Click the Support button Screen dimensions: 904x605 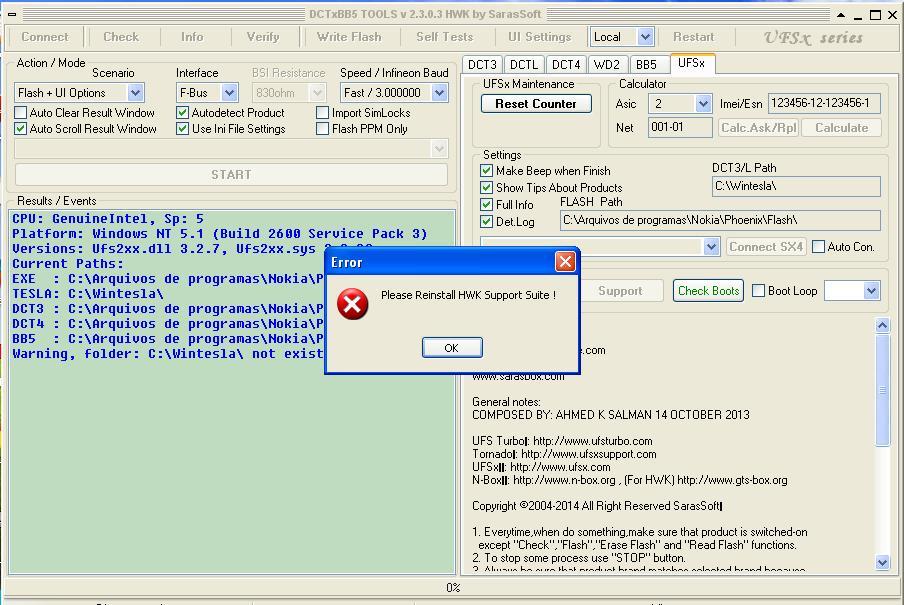point(621,291)
